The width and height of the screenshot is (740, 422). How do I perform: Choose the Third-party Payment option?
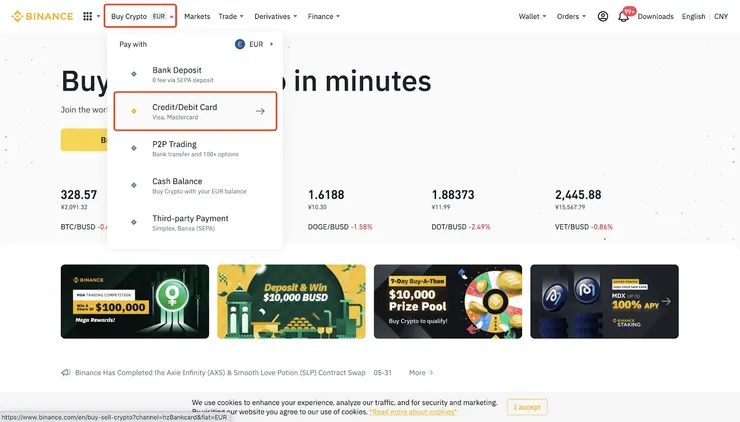pos(195,222)
